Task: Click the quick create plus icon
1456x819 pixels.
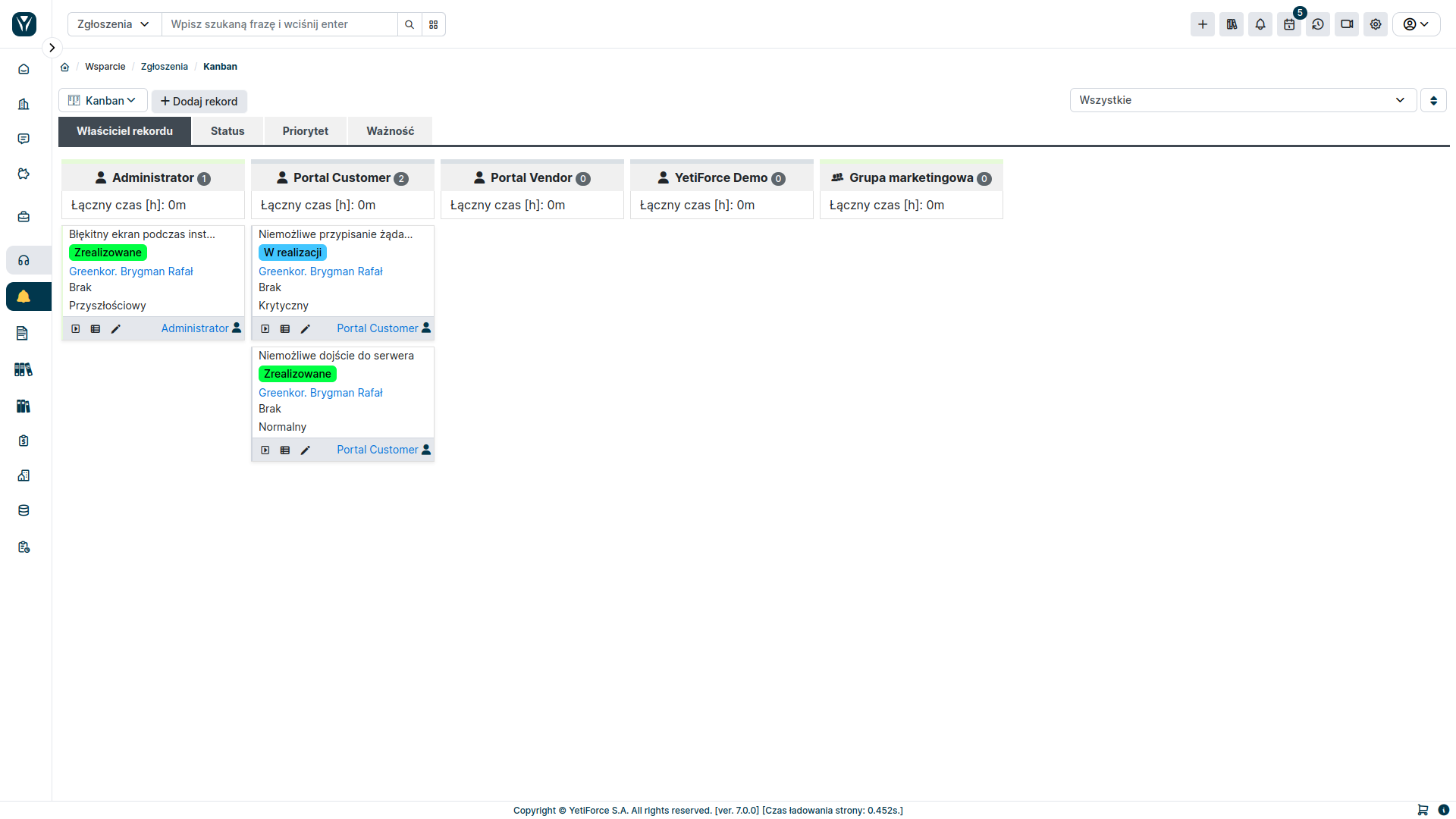Action: pyautogui.click(x=1203, y=24)
